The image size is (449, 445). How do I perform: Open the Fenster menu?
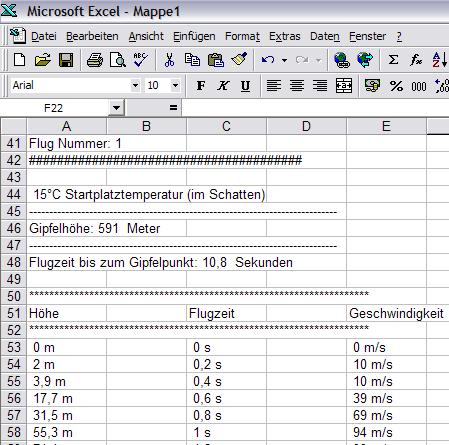(368, 36)
